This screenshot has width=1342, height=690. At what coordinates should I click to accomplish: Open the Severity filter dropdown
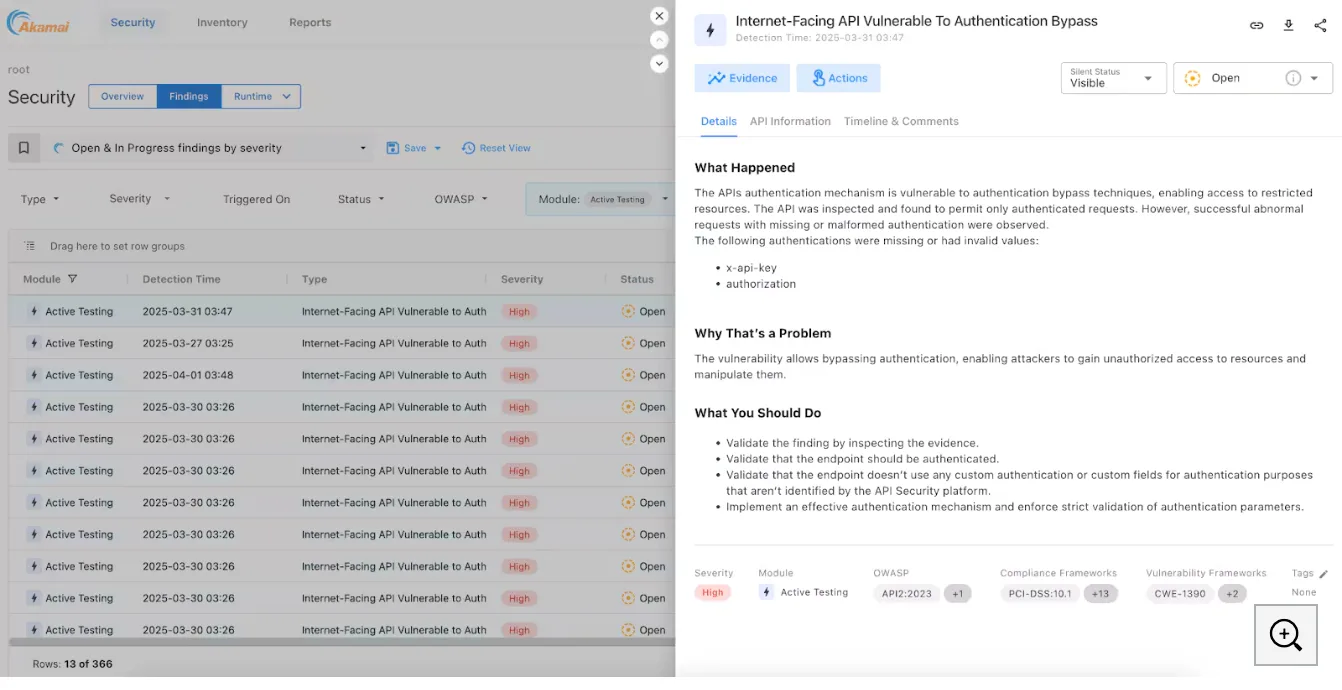pos(138,199)
